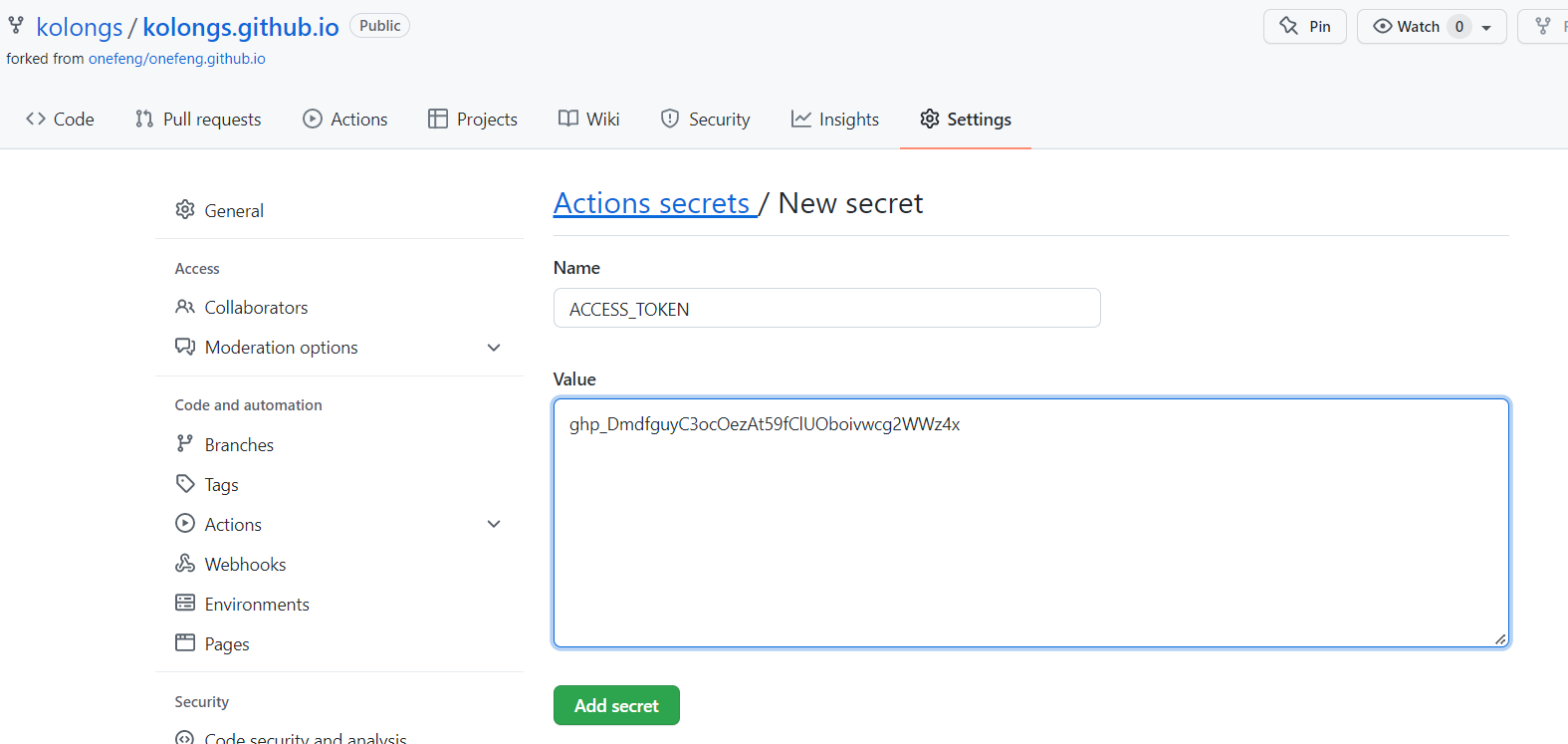Click the Projects table icon
Viewport: 1568px width, 744px height.
coord(438,119)
